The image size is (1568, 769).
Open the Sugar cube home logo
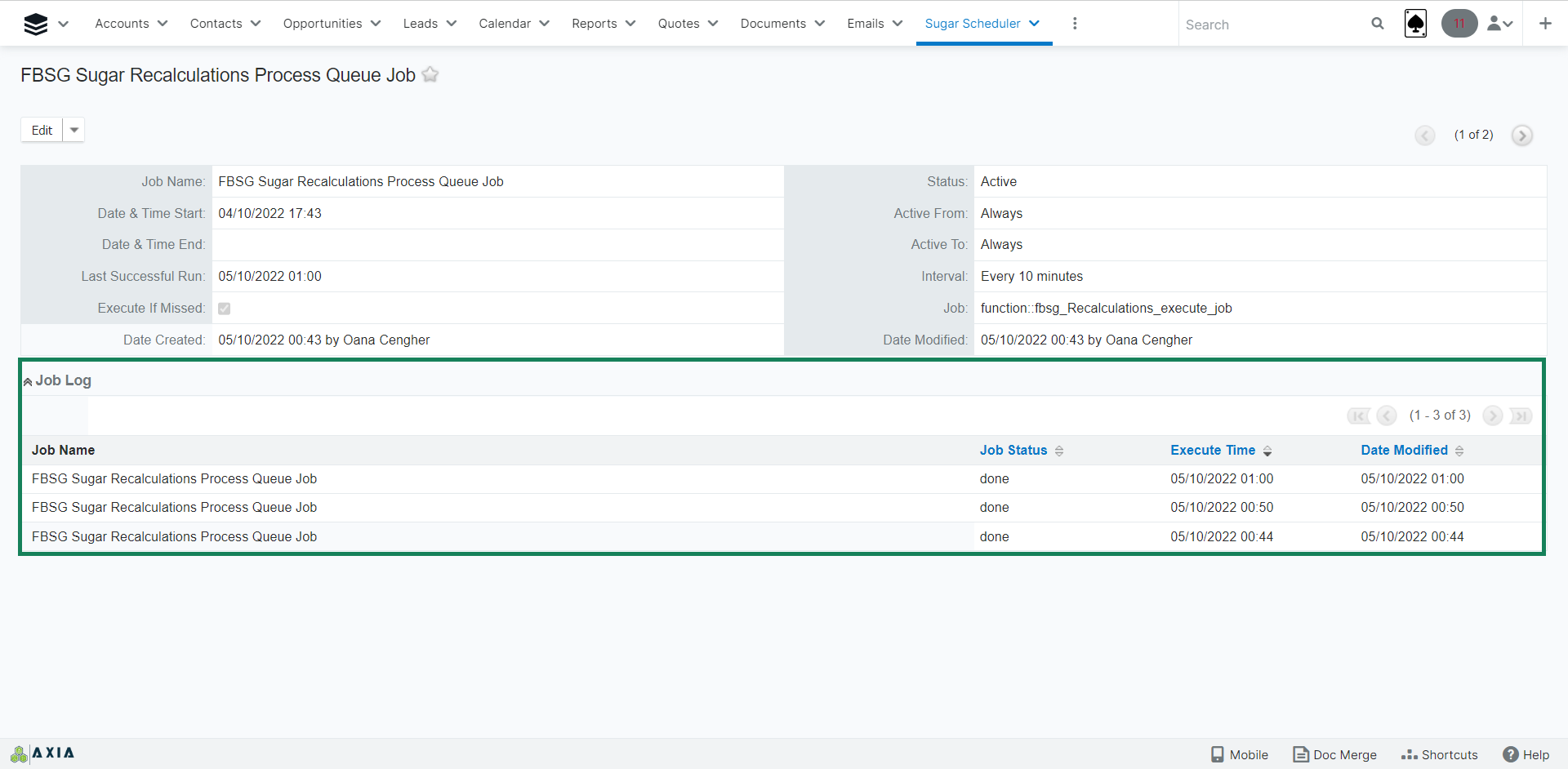coord(36,24)
